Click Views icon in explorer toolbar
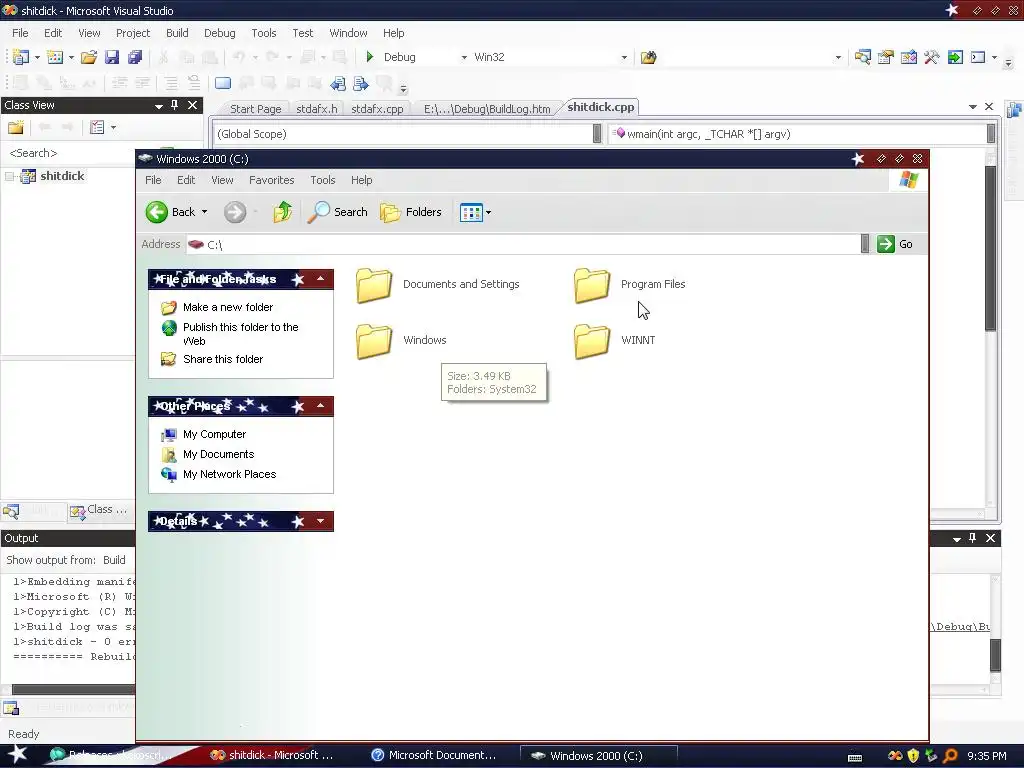Screen dimensions: 1024x768 tap(471, 212)
